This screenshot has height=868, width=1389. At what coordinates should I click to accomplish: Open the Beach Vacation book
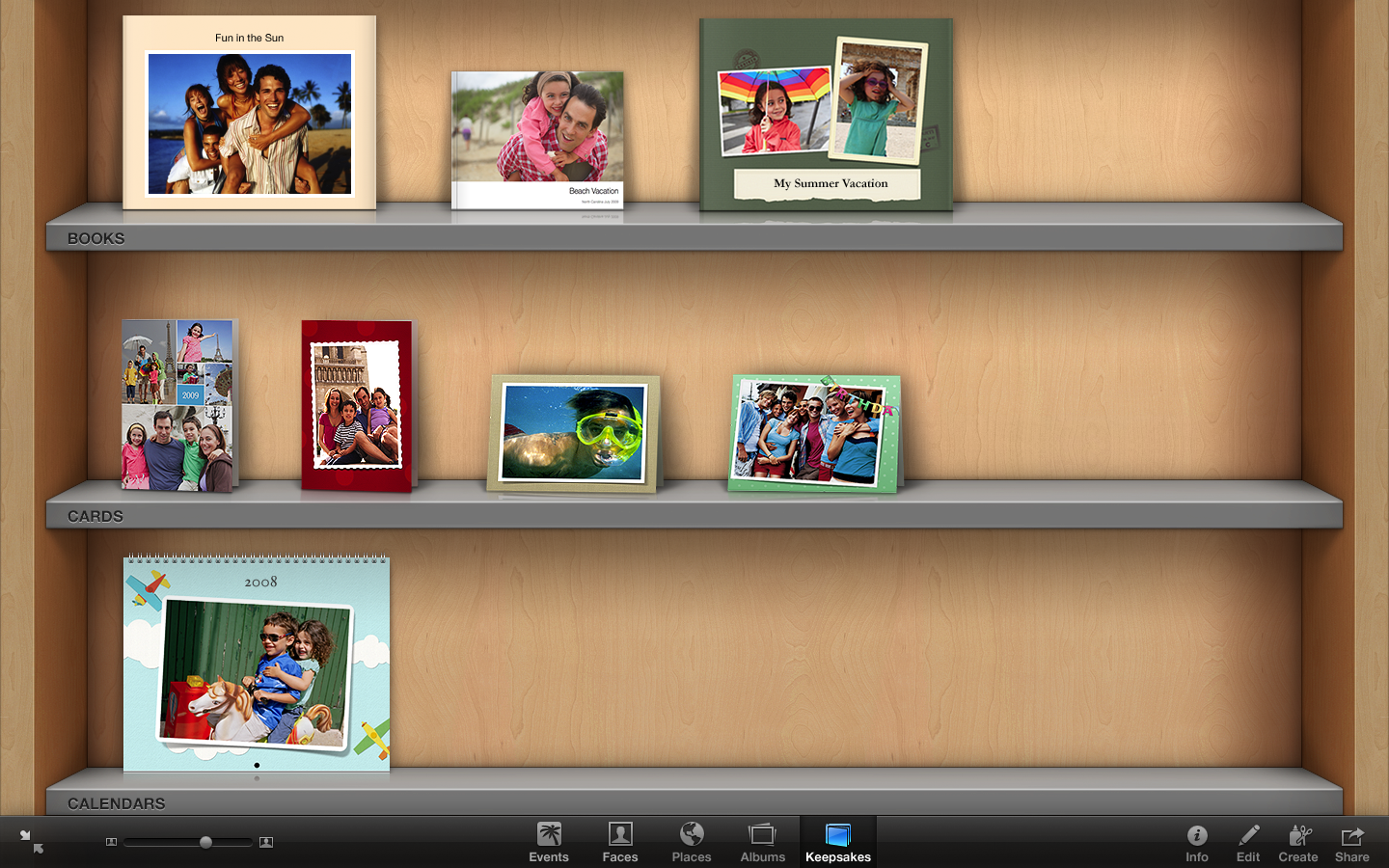[537, 140]
